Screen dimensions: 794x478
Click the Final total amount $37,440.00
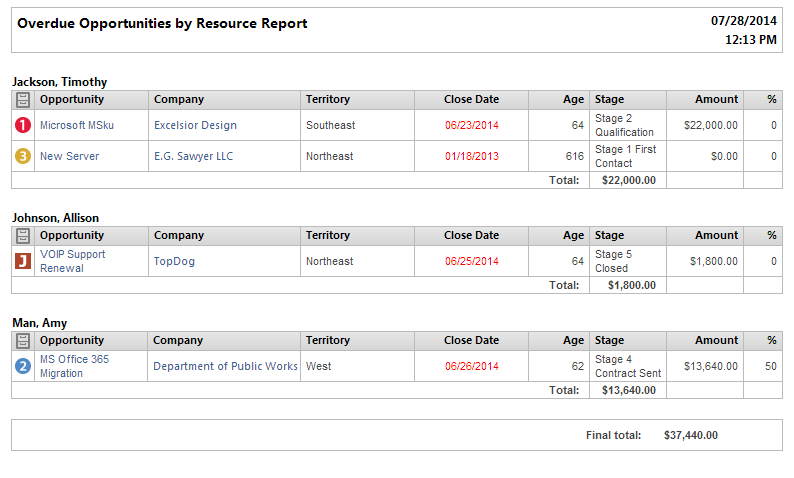[691, 435]
